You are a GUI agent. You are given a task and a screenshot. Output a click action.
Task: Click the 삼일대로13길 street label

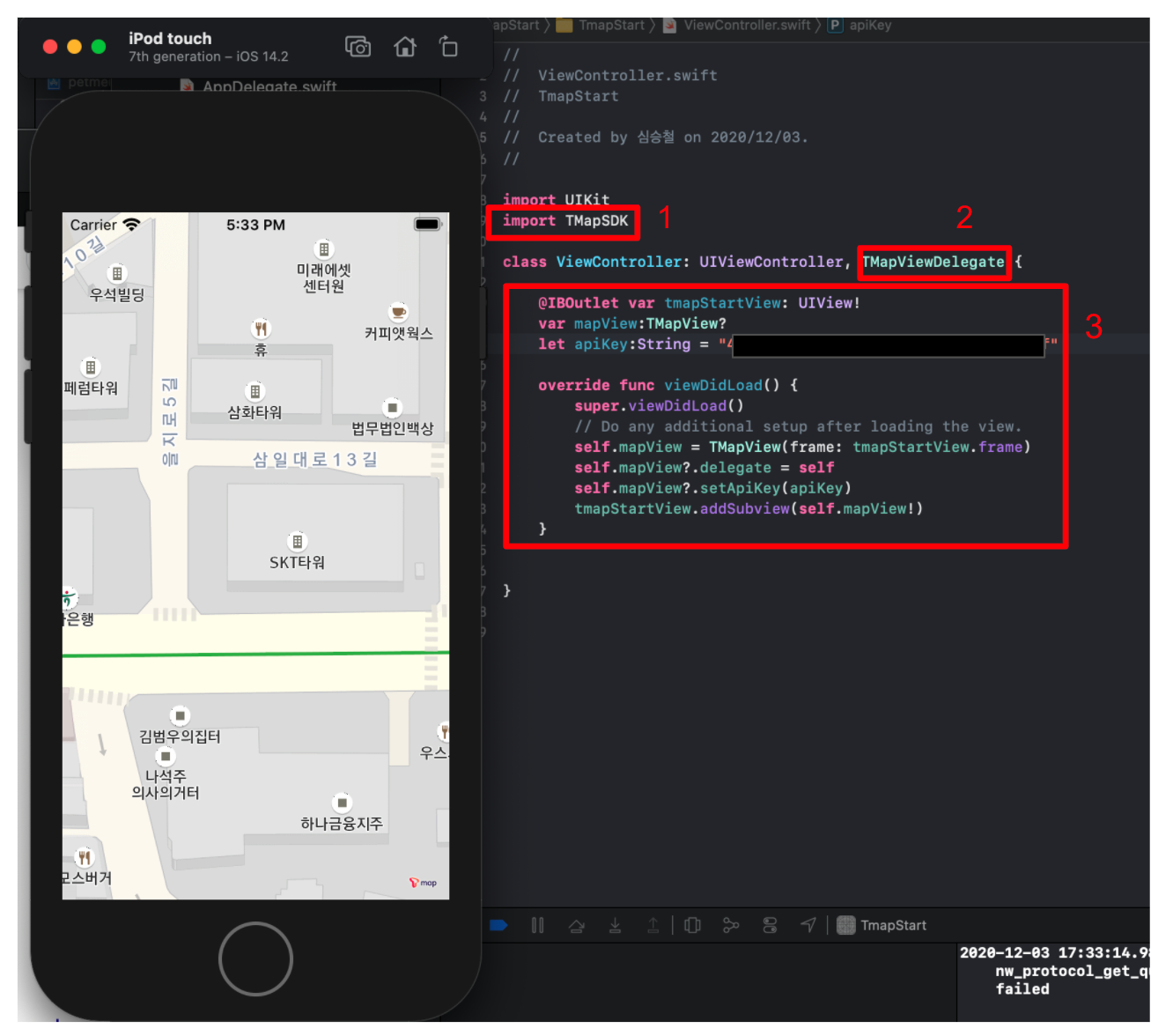pyautogui.click(x=314, y=459)
